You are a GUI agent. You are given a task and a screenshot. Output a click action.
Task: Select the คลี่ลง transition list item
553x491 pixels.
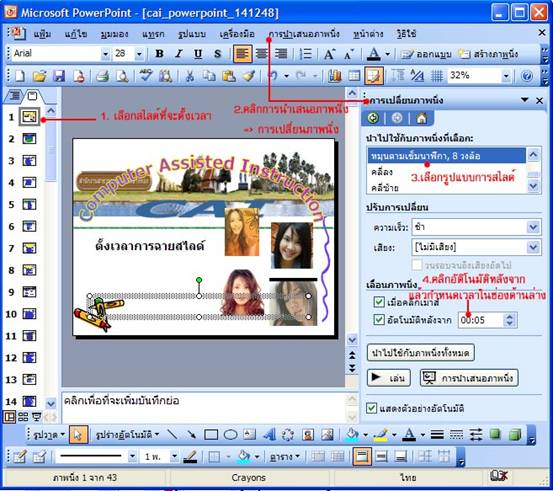tap(446, 172)
